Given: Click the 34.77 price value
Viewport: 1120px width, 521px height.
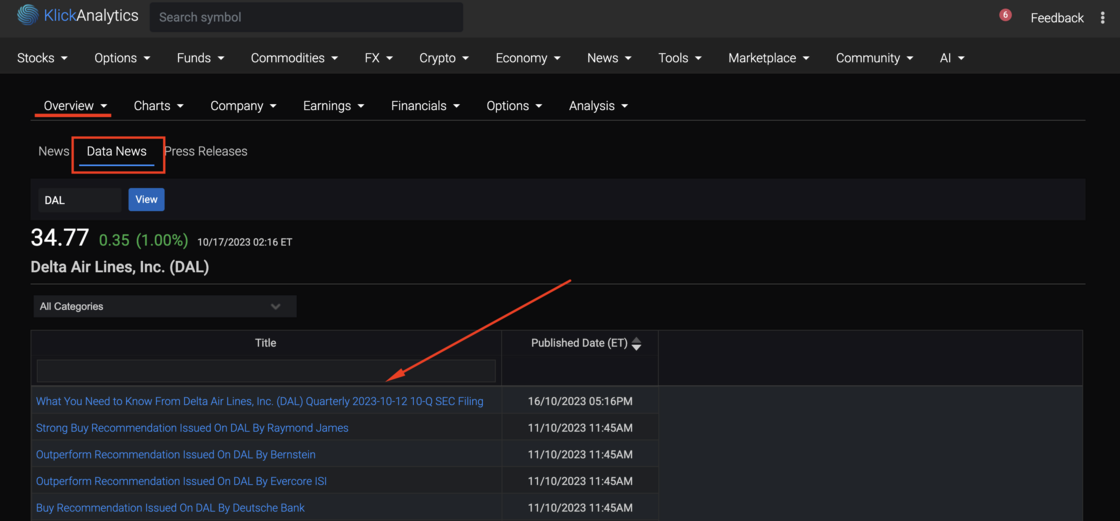Looking at the screenshot, I should 60,238.
